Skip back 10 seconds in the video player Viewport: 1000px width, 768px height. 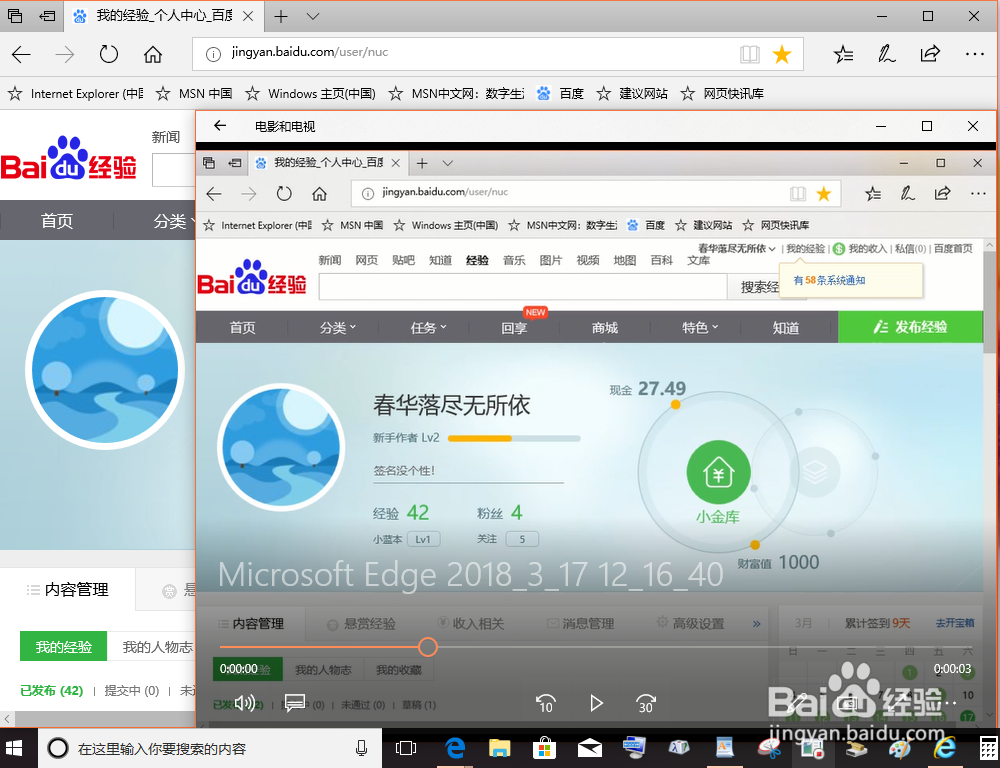click(x=546, y=703)
